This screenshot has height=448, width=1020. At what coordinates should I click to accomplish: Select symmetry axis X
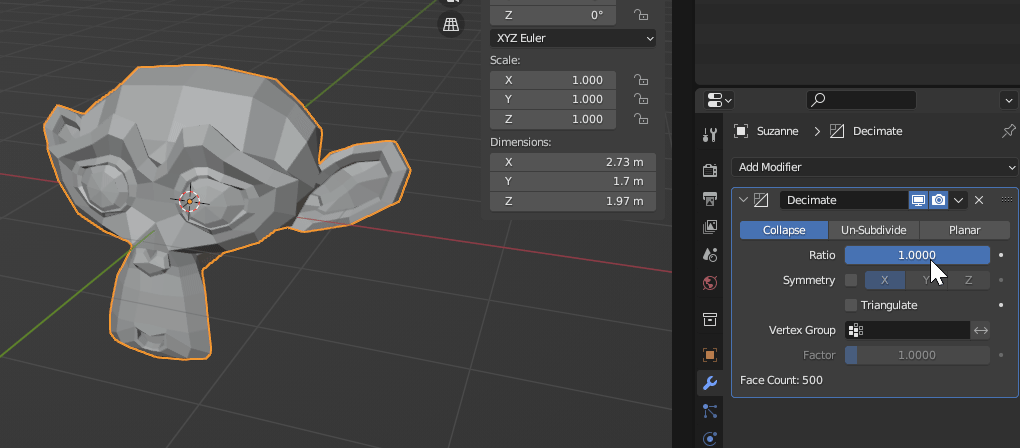885,280
